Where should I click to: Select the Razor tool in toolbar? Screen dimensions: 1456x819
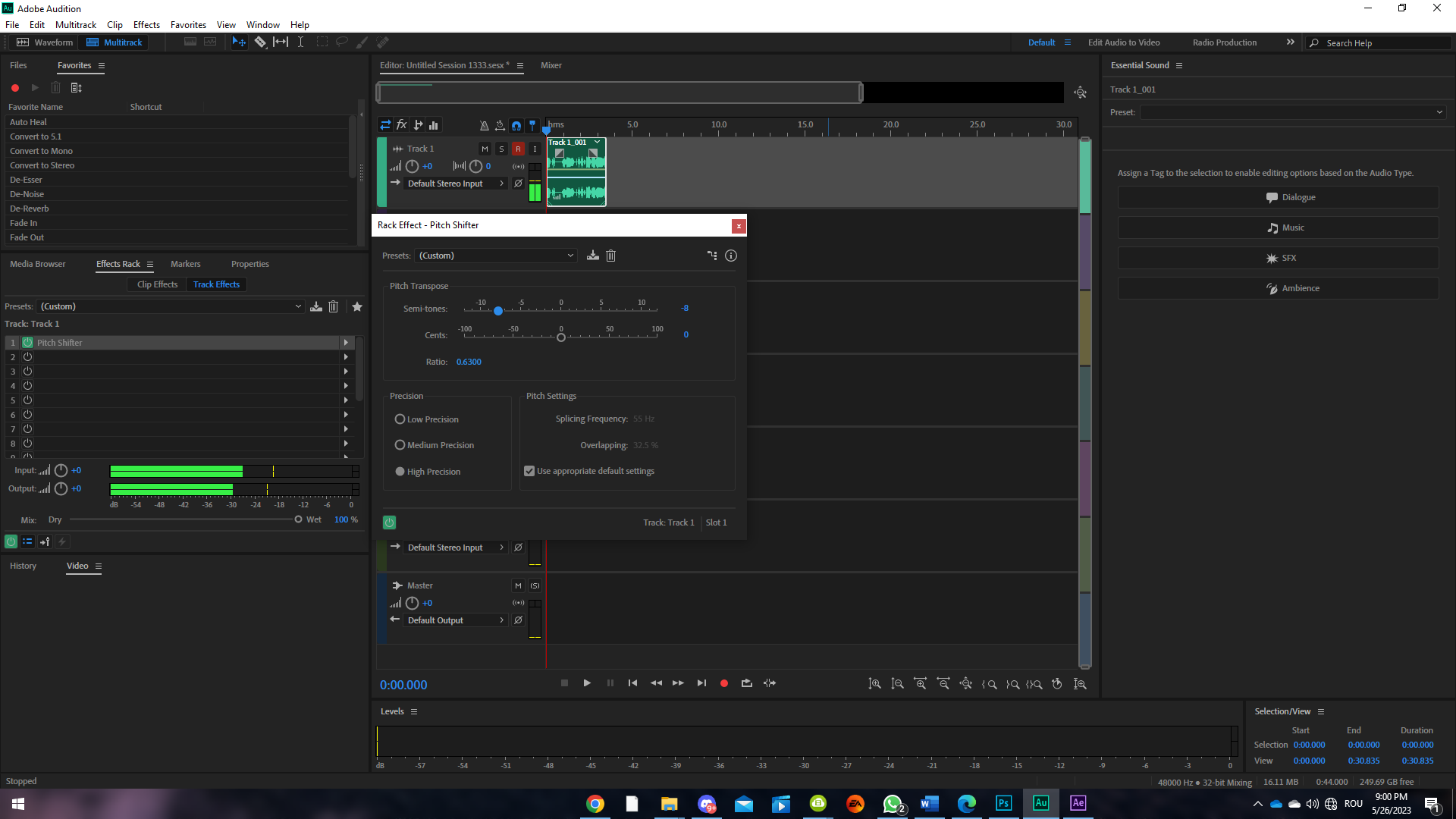point(260,42)
